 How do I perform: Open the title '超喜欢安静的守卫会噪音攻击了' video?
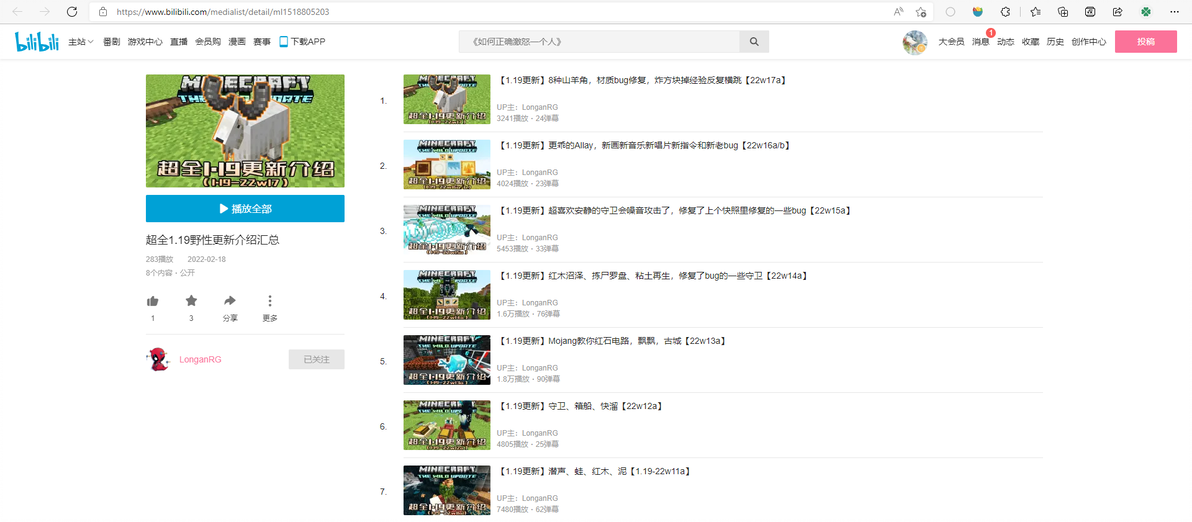674,210
